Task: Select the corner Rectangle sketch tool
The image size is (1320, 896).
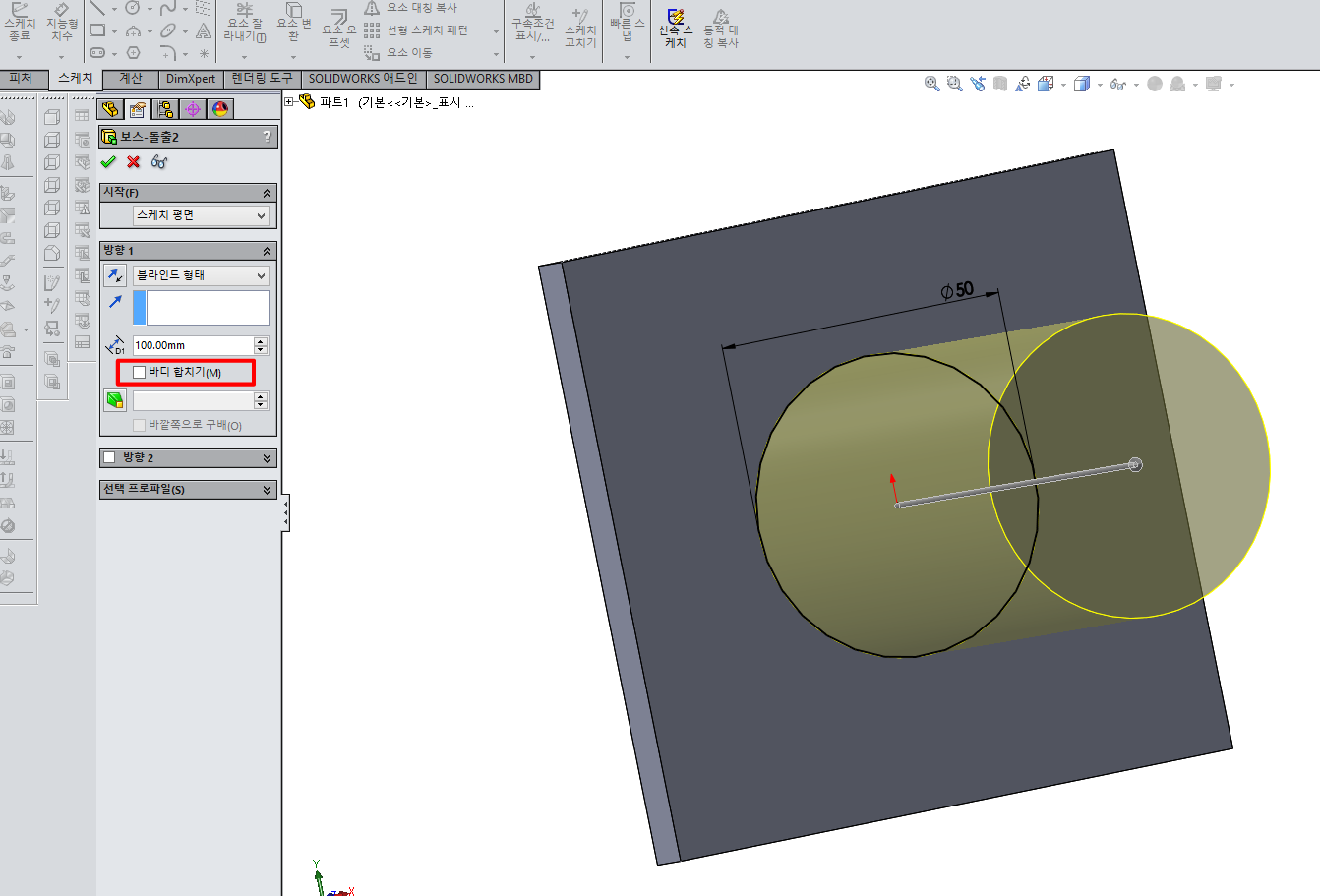Action: (x=97, y=30)
